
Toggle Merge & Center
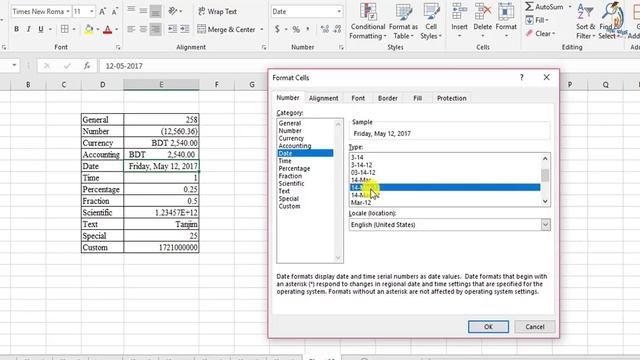227,29
